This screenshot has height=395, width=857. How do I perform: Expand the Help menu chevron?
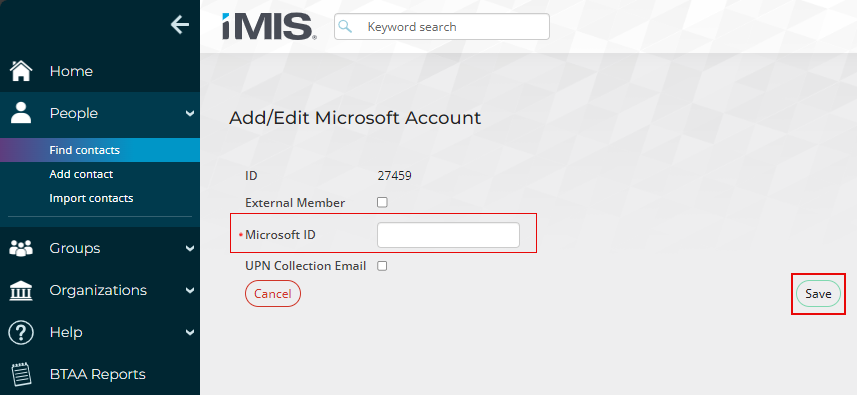[x=190, y=332]
